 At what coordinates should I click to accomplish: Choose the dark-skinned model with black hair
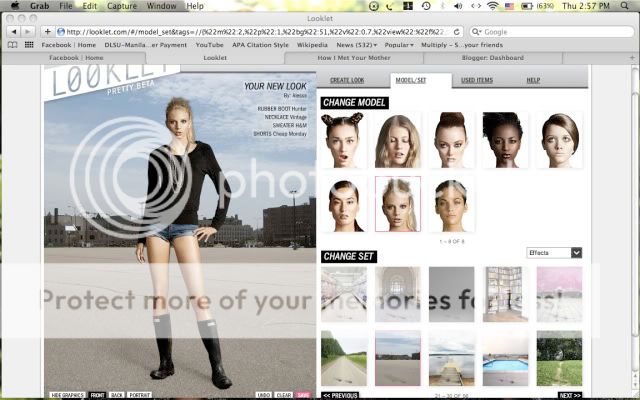[505, 140]
